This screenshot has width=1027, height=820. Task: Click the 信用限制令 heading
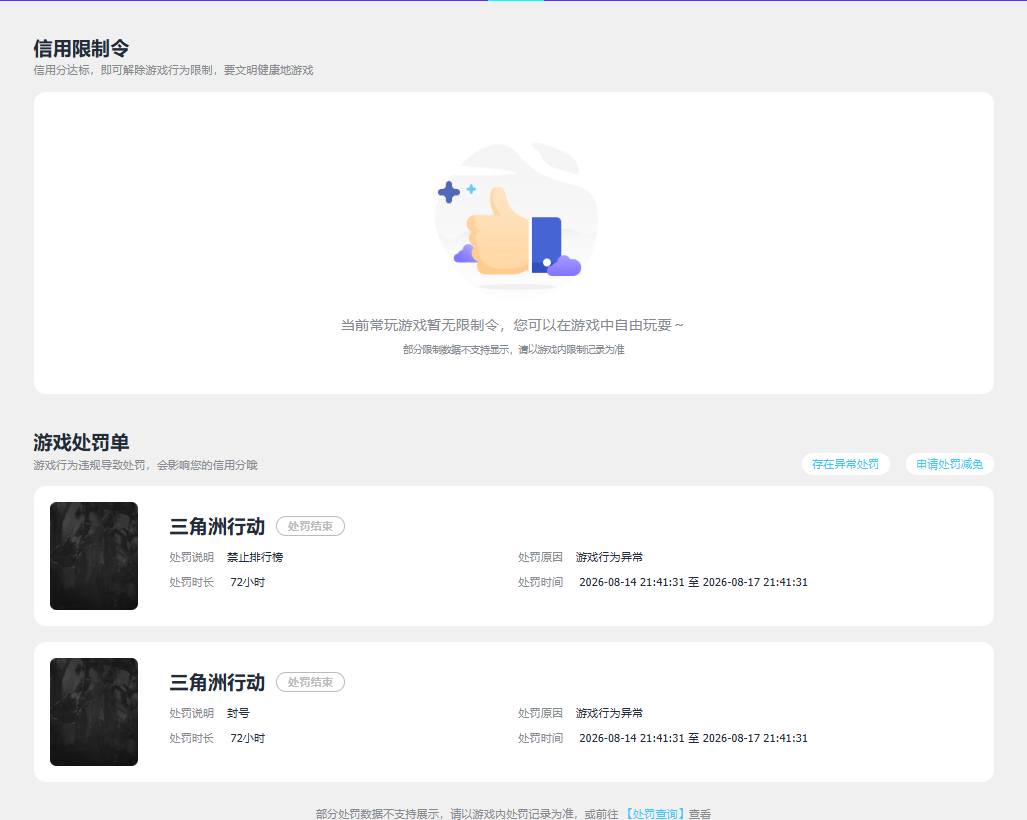coord(81,48)
